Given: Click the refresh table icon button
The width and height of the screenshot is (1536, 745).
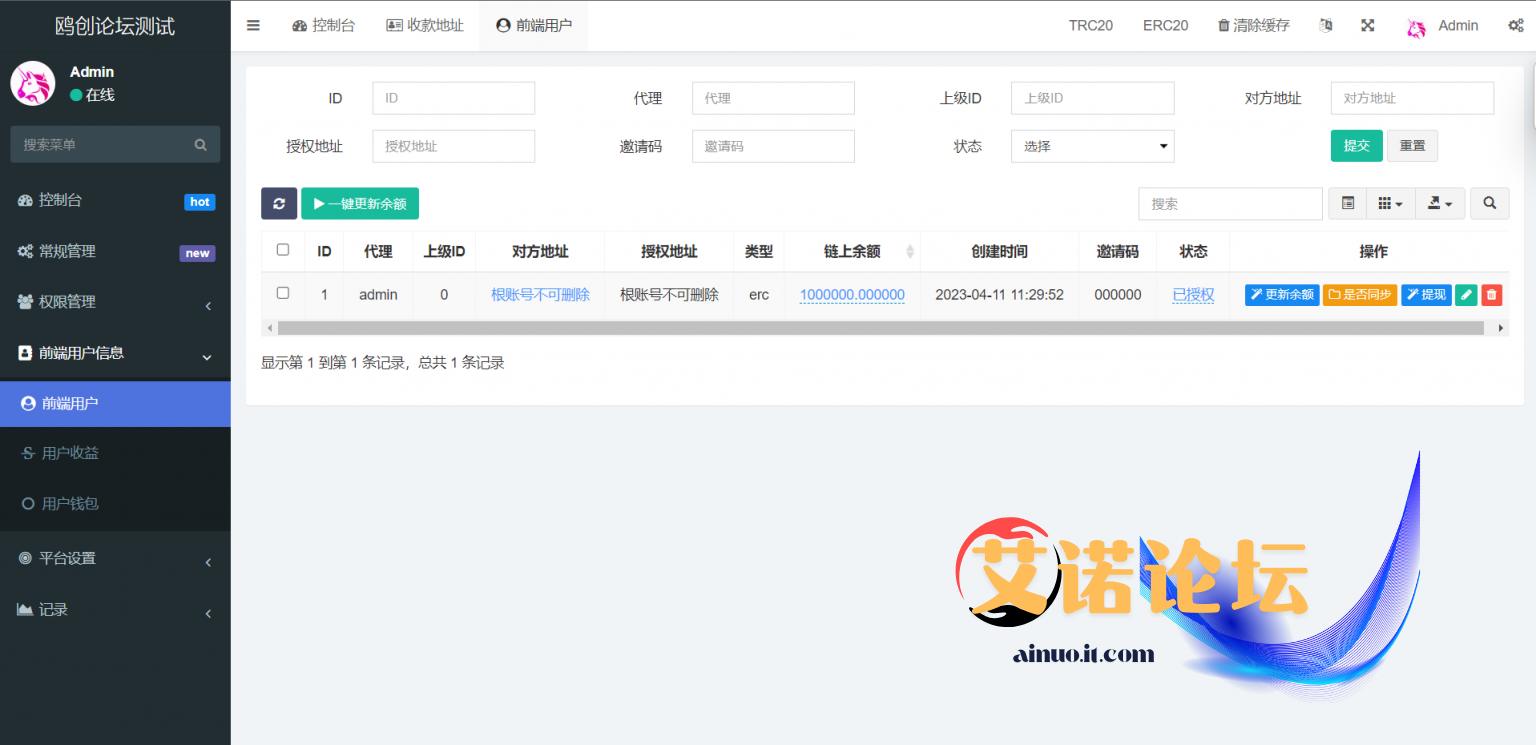Looking at the screenshot, I should tap(279, 203).
